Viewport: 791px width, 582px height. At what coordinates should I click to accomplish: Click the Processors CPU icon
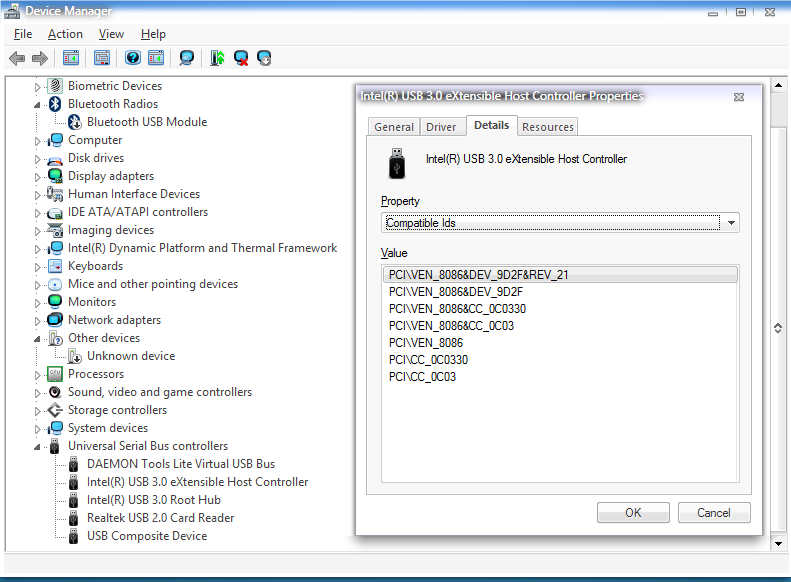[x=55, y=374]
